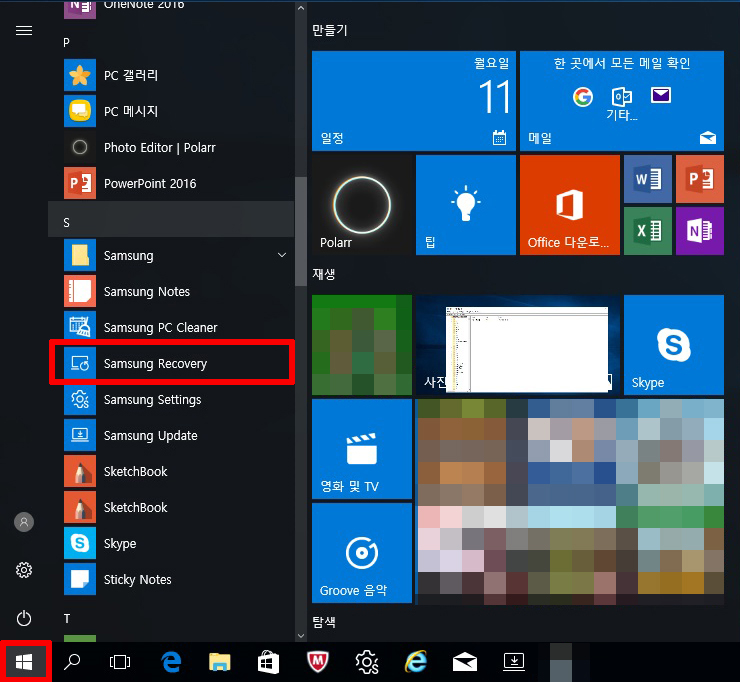Click the app list scroll up arrow
The image size is (740, 682).
(301, 8)
